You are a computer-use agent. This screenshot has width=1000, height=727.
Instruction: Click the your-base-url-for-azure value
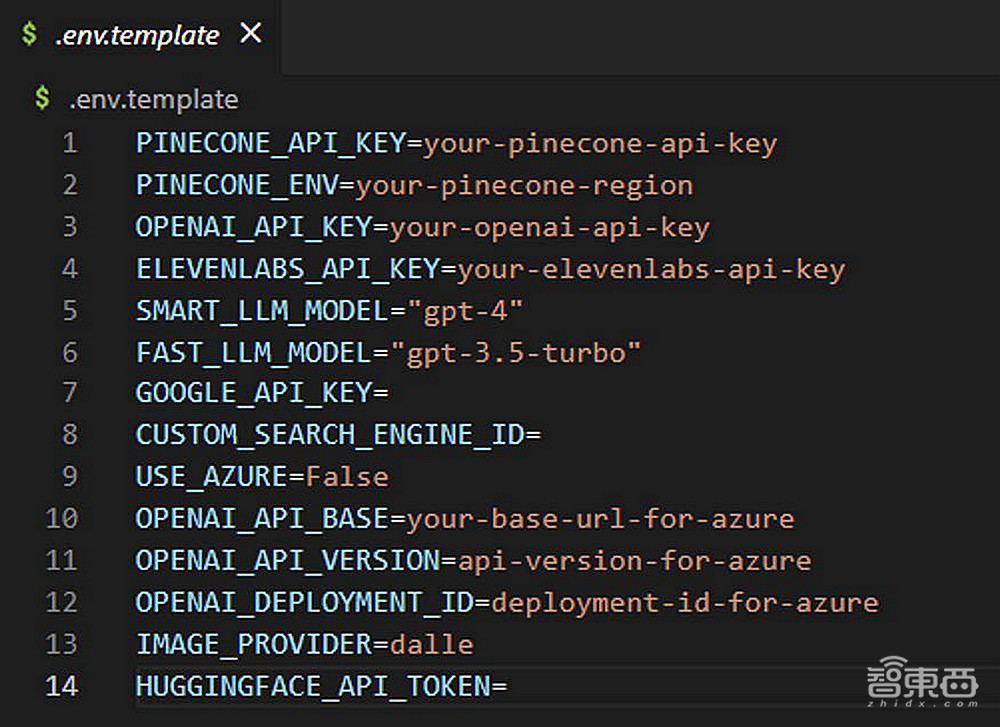[599, 519]
